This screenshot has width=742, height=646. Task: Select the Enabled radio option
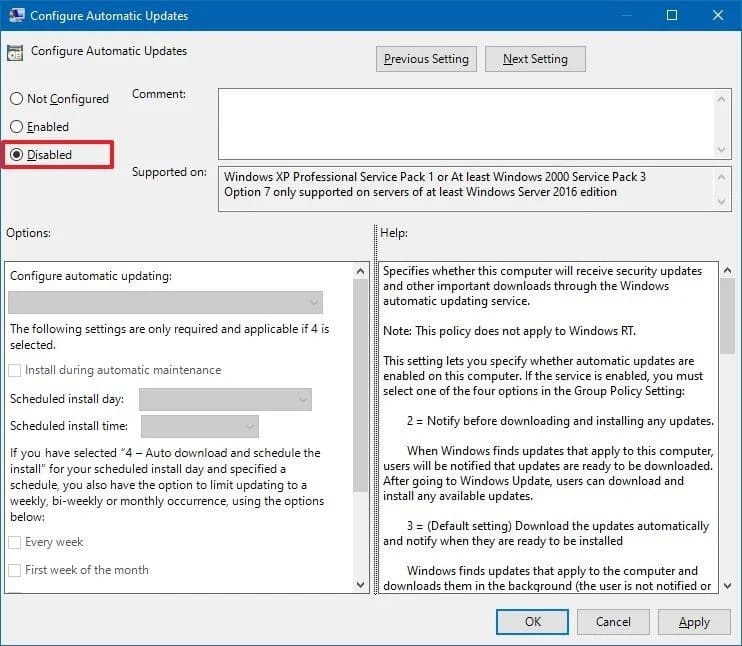pyautogui.click(x=16, y=127)
